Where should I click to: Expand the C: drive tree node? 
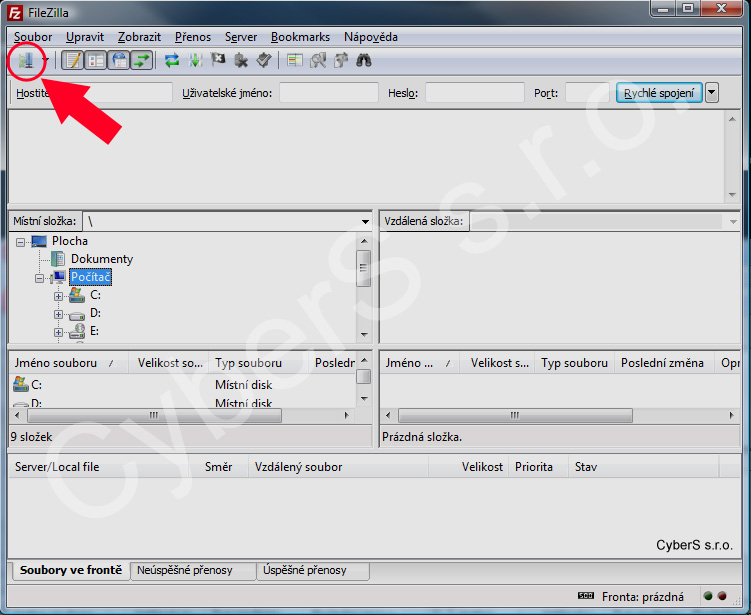tap(58, 296)
